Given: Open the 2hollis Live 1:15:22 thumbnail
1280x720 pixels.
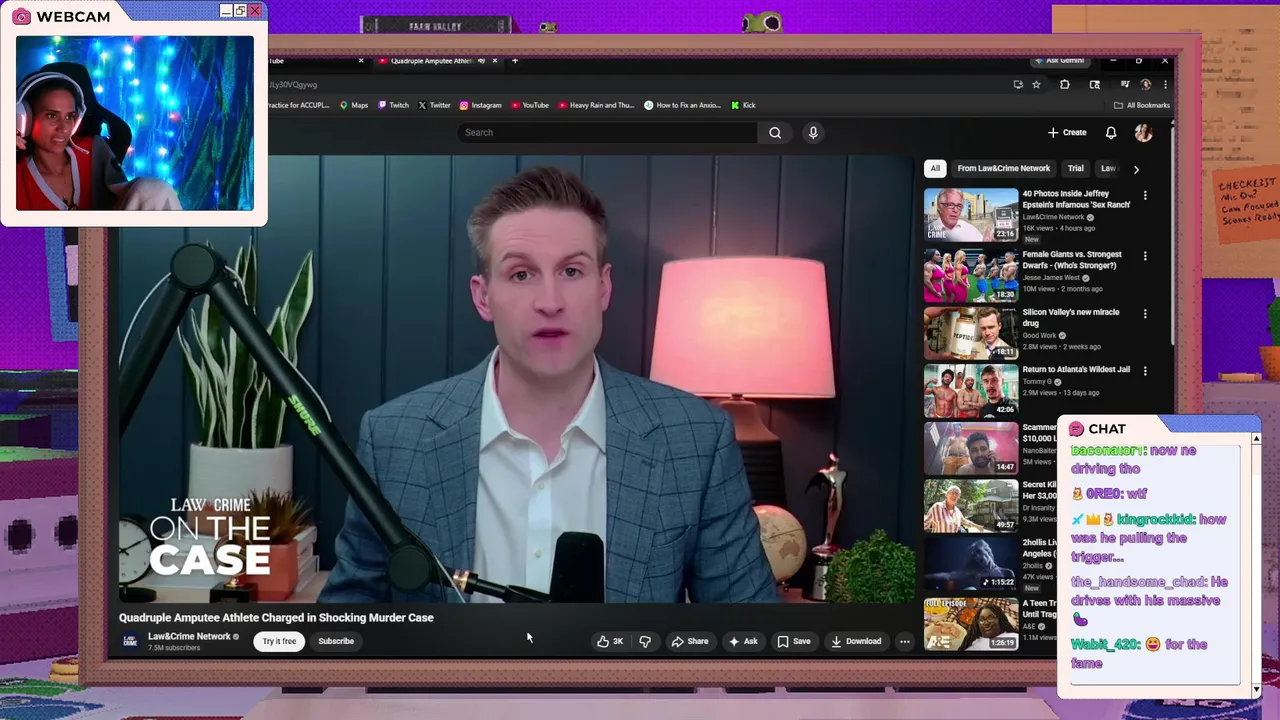Looking at the screenshot, I should point(971,564).
